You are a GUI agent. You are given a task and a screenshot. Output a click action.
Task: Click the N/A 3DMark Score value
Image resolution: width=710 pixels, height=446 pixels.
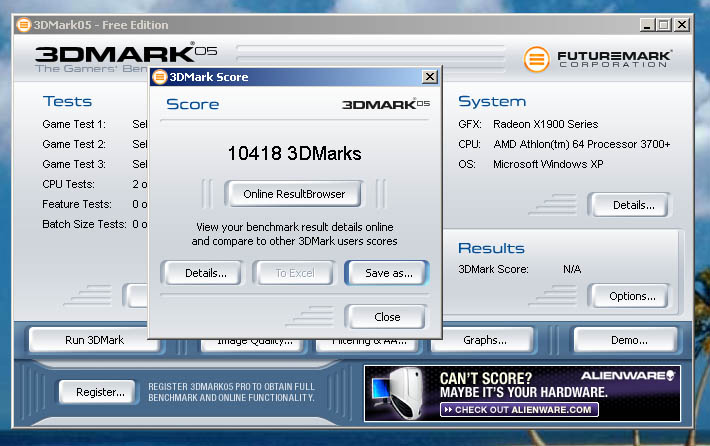572,269
